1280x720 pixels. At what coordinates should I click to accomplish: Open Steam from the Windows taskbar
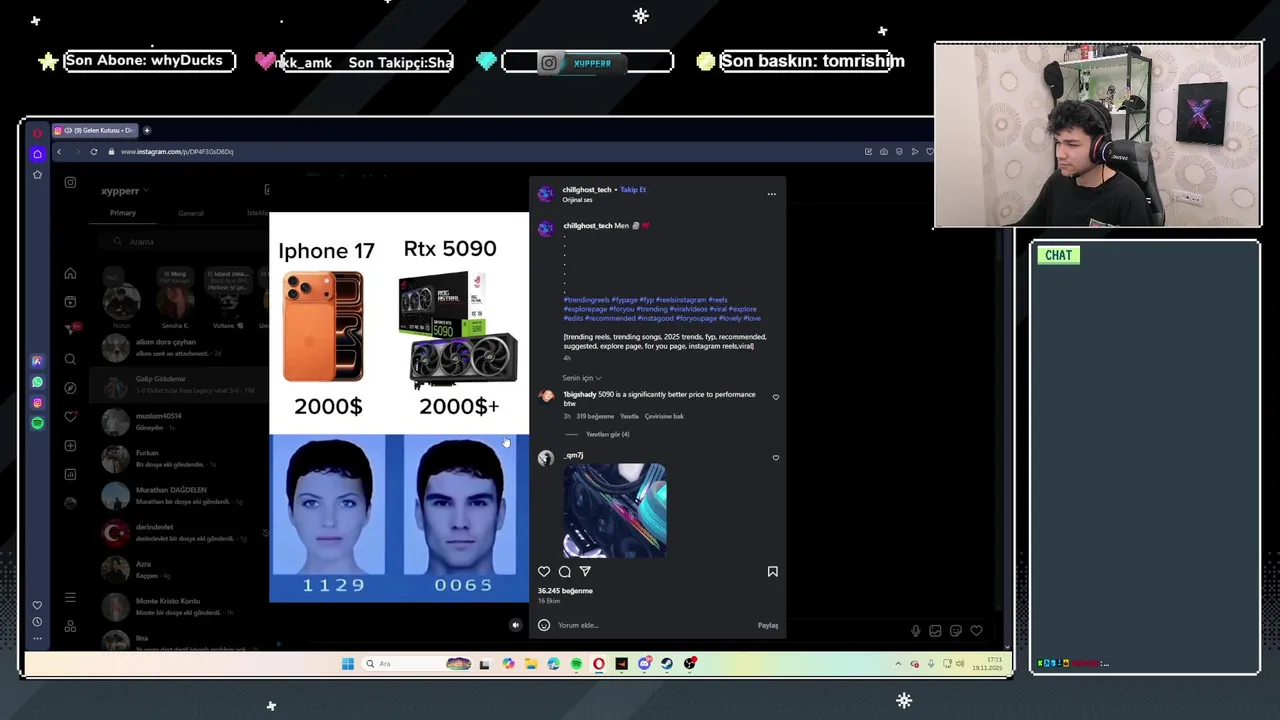point(667,664)
